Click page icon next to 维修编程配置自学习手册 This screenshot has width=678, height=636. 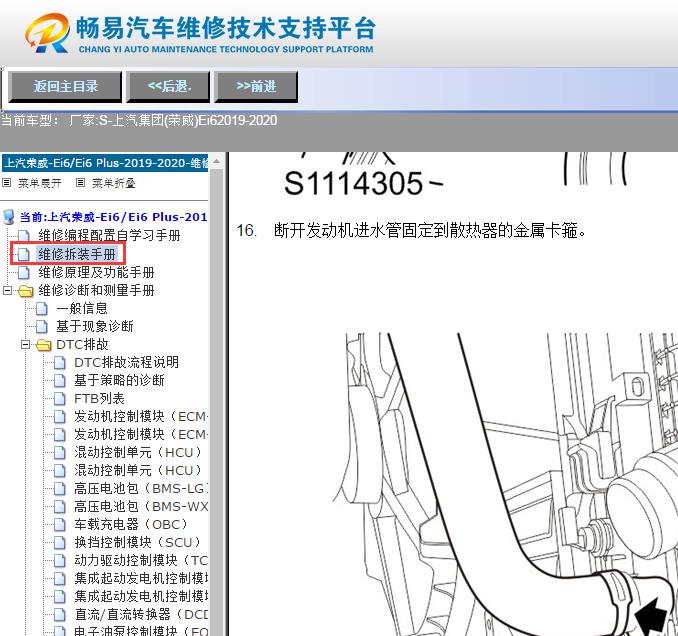click(24, 236)
